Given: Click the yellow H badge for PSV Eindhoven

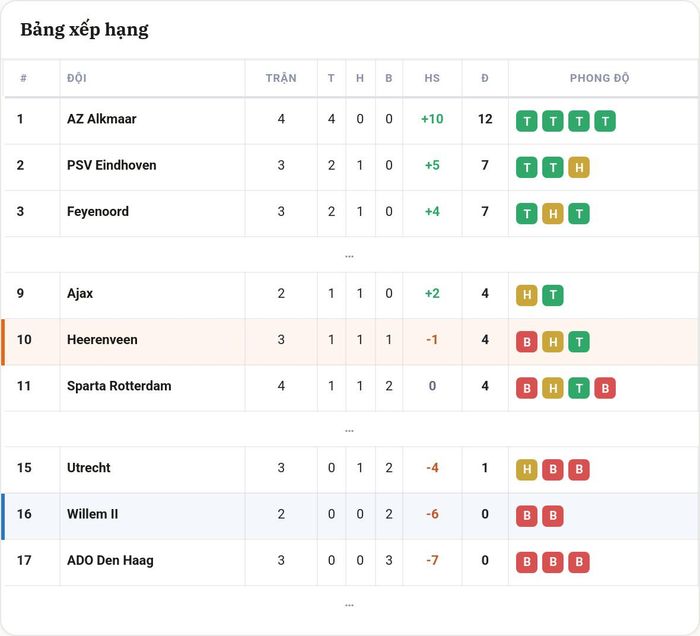Looking at the screenshot, I should click(x=579, y=167).
